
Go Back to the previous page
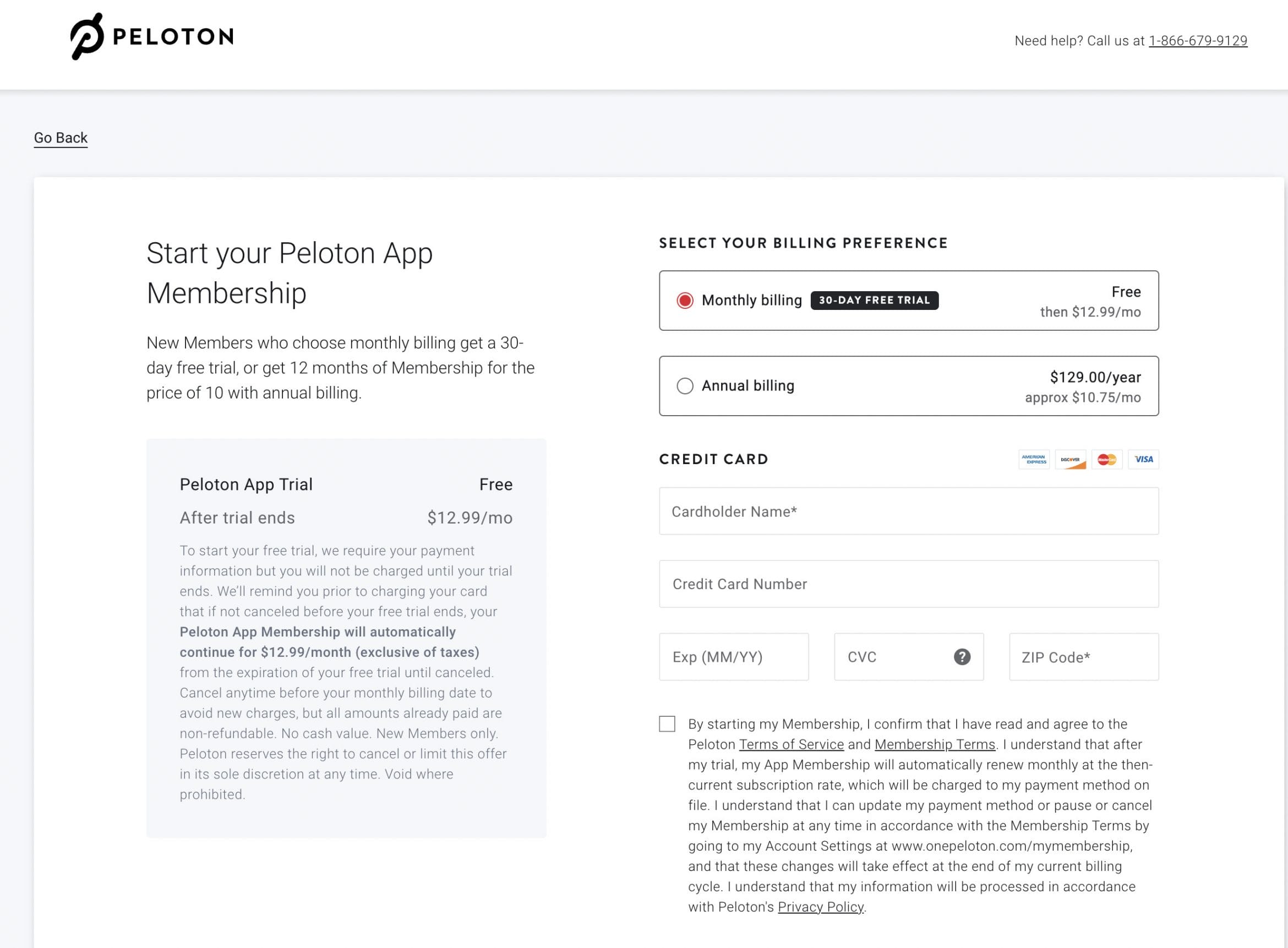click(x=61, y=138)
